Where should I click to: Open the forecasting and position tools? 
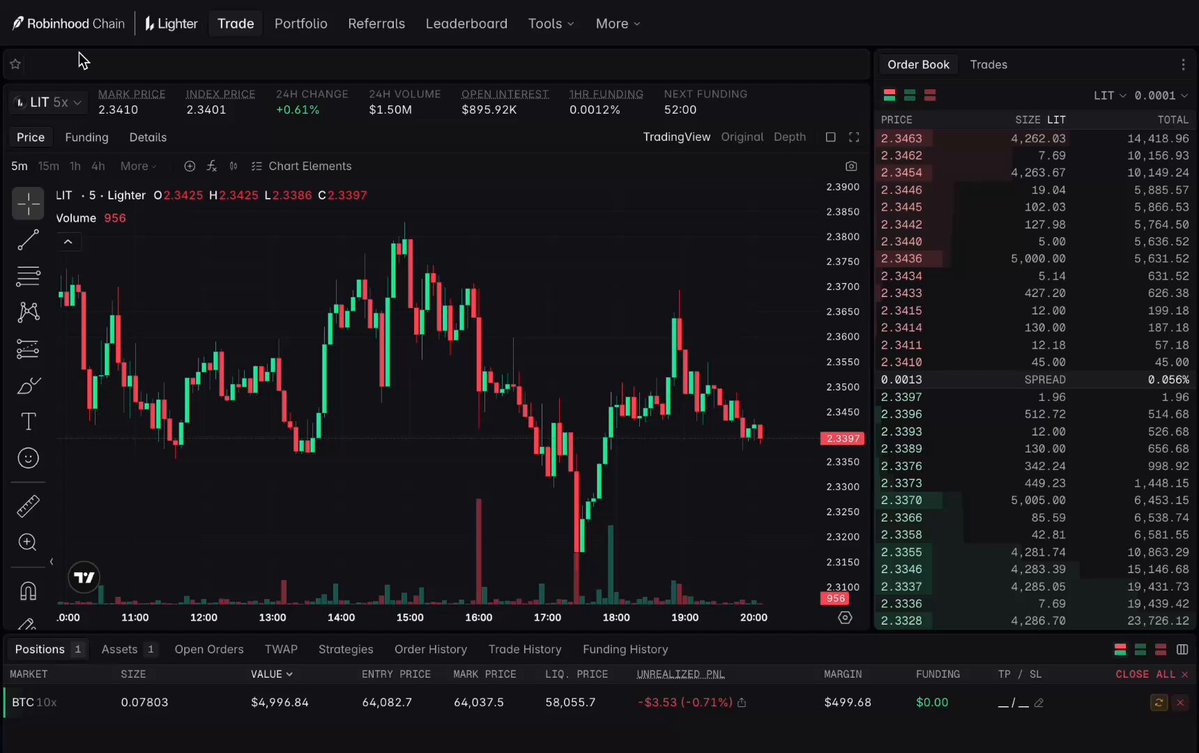28,349
